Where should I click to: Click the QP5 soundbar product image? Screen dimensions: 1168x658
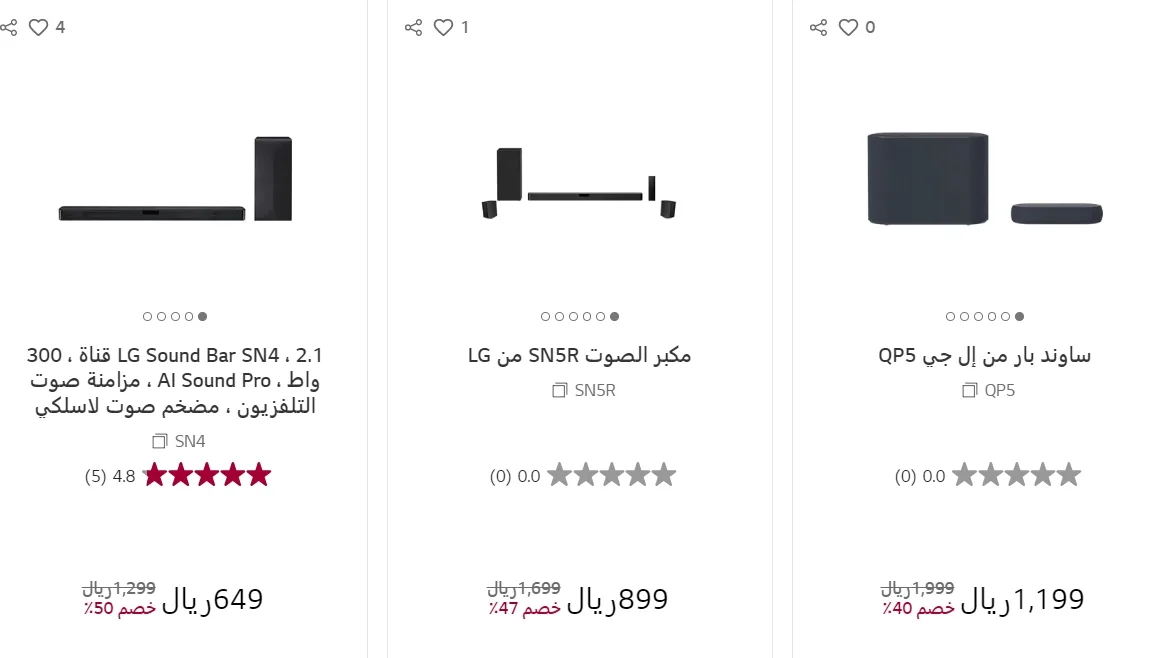984,178
